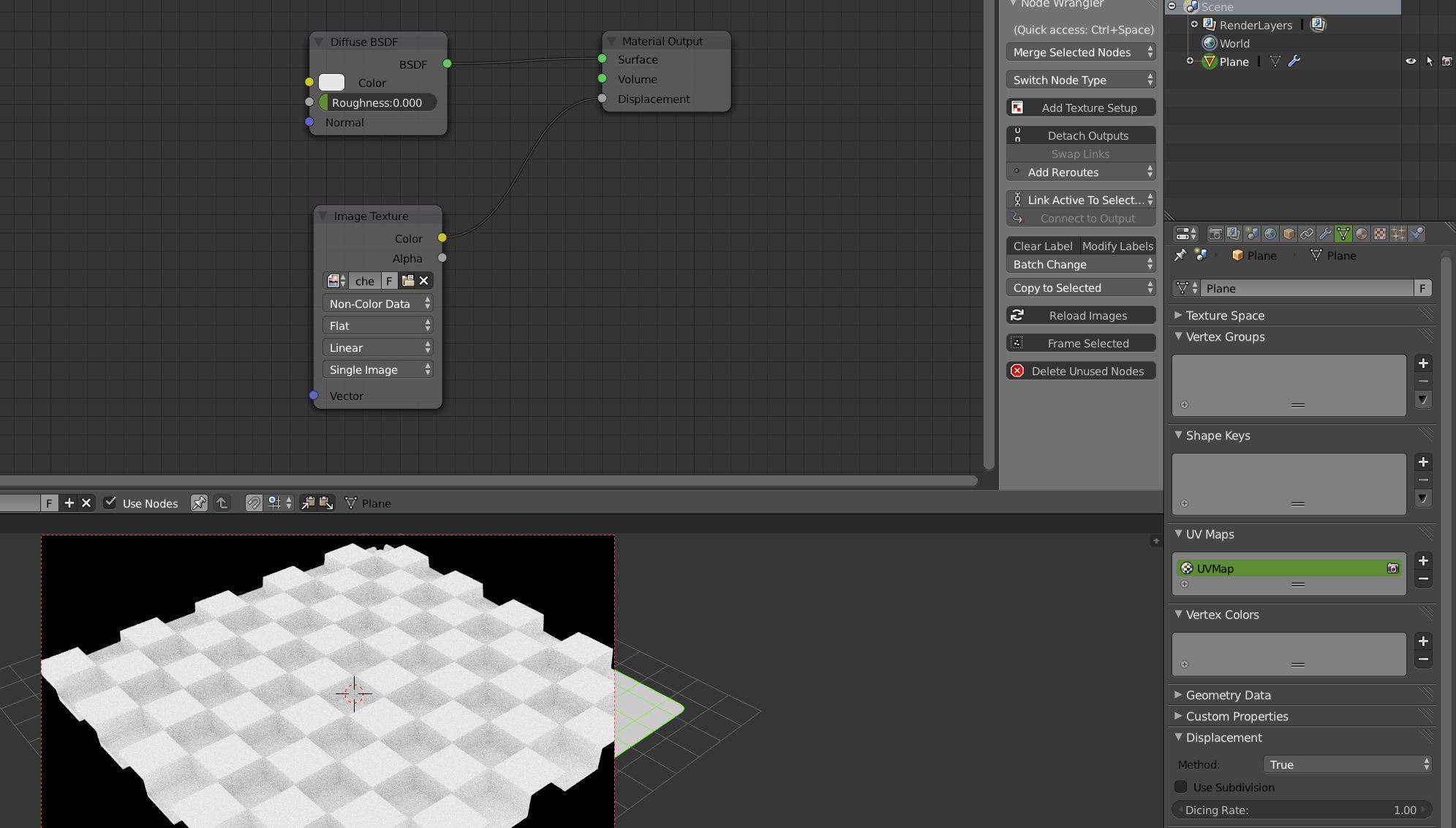
Task: Open the Object properties cube tab
Action: pyautogui.click(x=1289, y=234)
